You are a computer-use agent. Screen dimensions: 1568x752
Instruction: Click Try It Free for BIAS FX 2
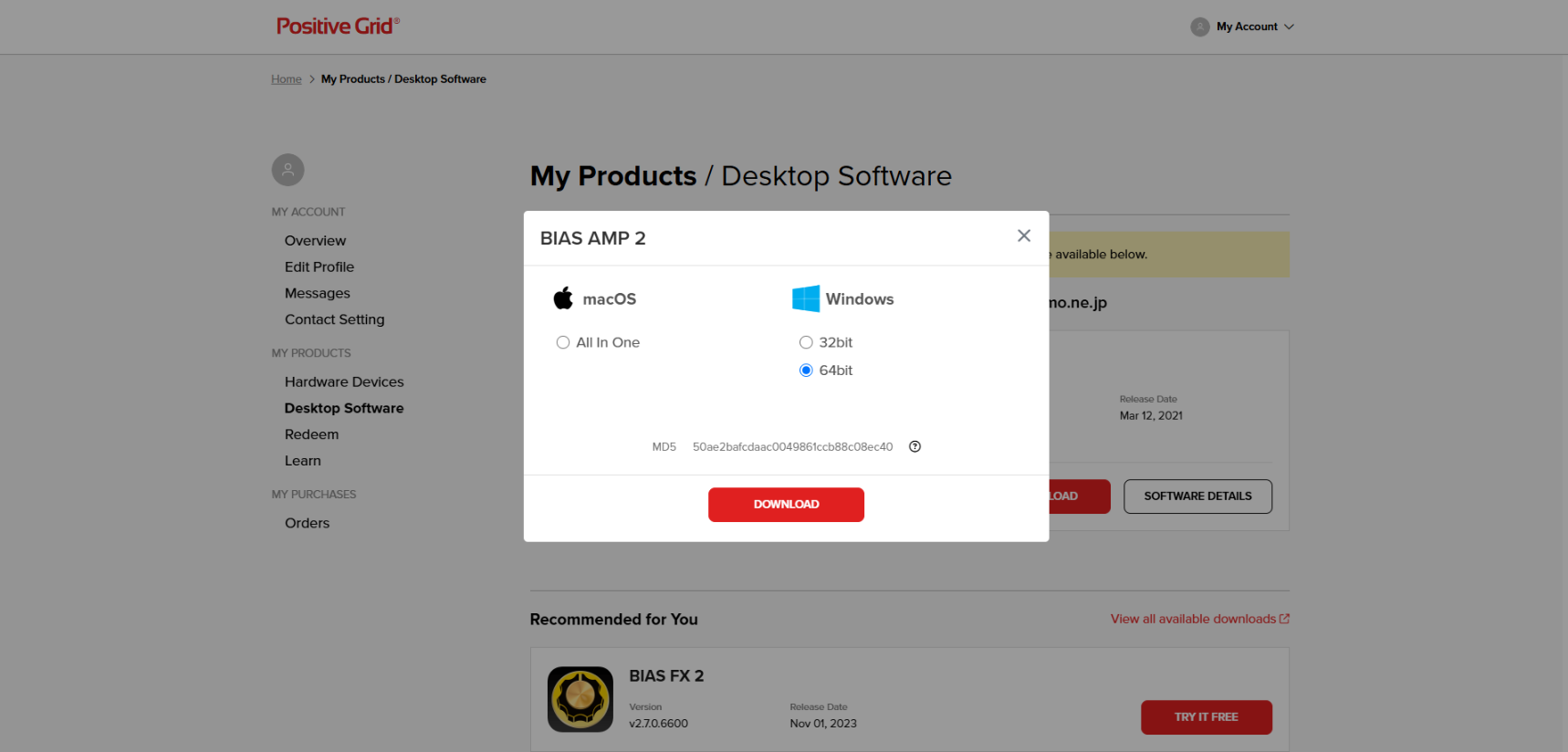coord(1206,717)
